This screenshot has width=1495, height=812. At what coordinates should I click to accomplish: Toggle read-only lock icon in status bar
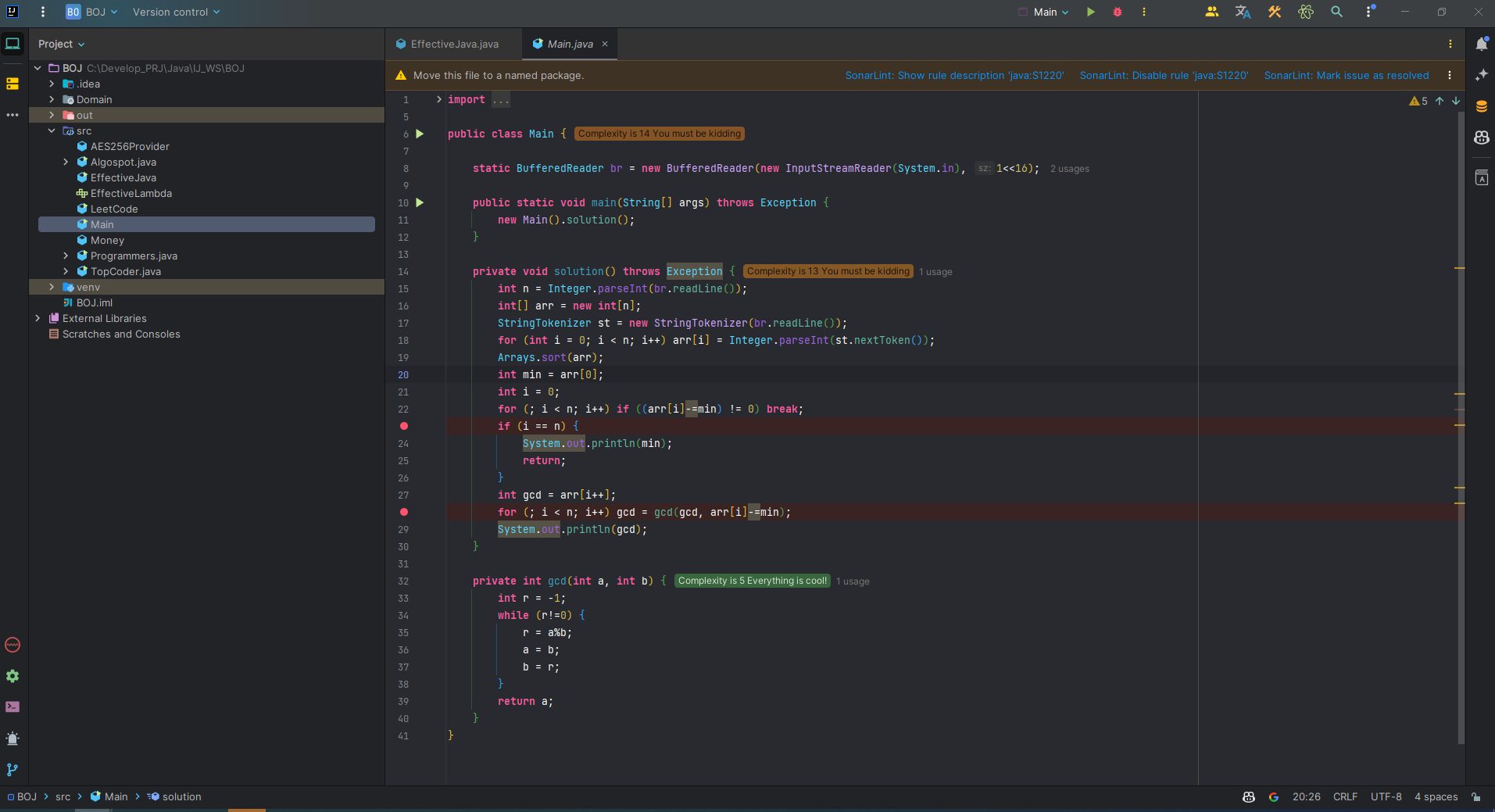pos(1476,797)
